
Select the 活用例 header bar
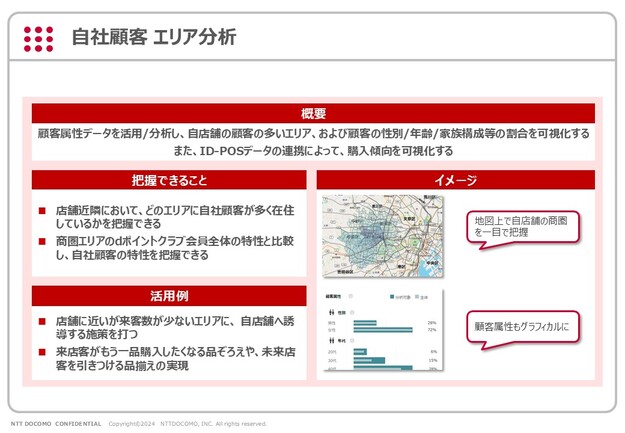[x=169, y=296]
